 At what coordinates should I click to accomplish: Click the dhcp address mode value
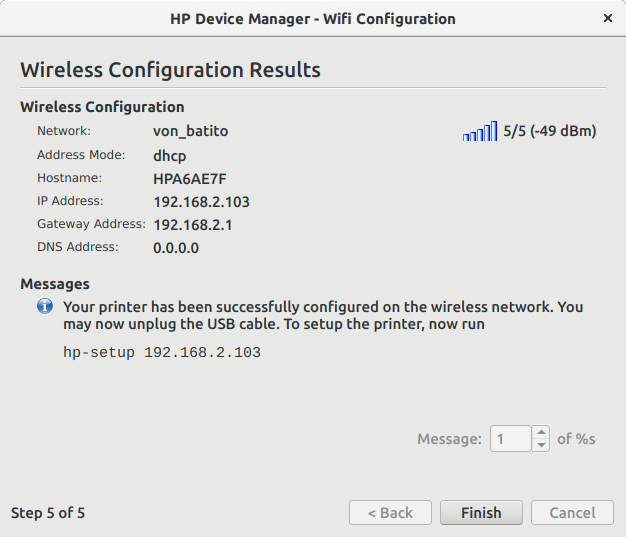click(x=169, y=156)
